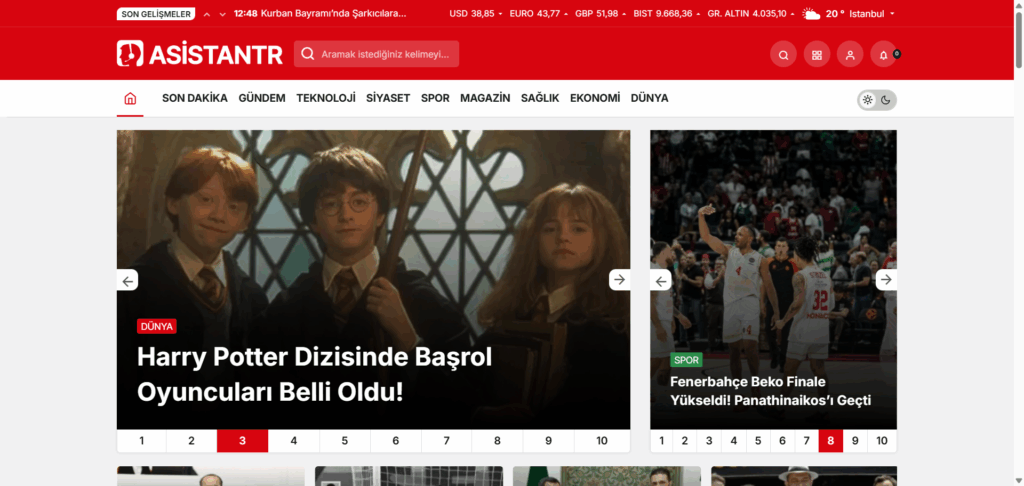Screen dimensions: 1024x486
Task: Open the GÜNDEM menu
Action: tap(262, 98)
